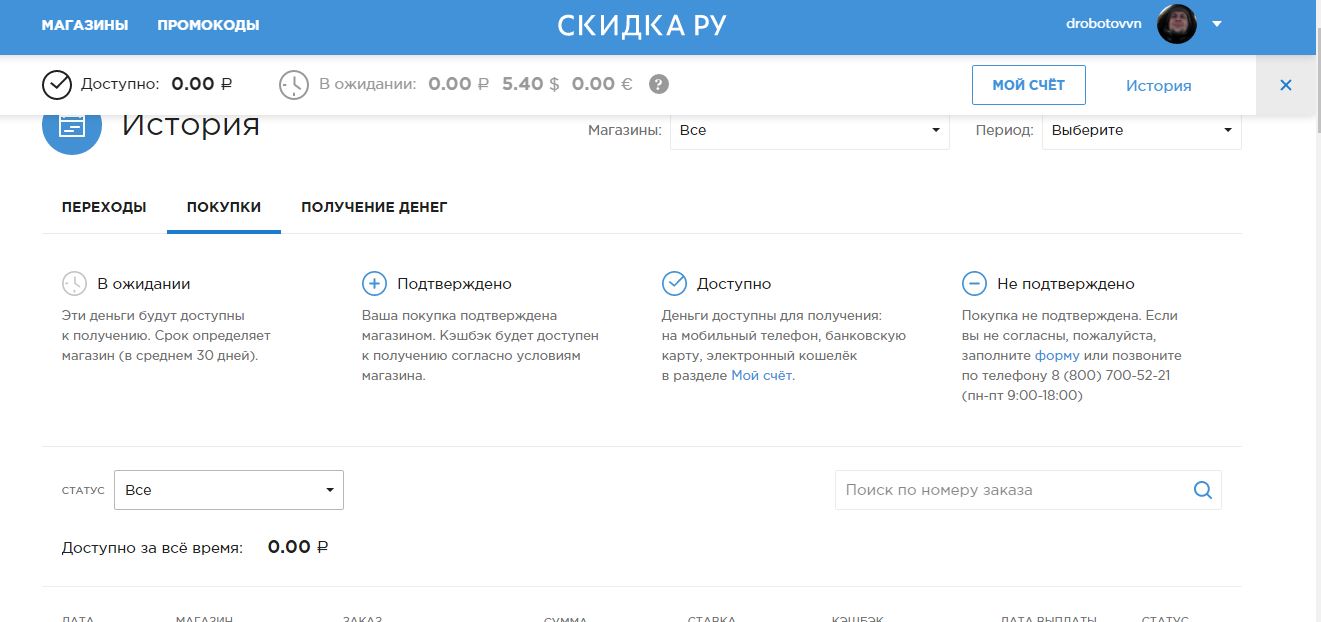Open the user account menu arrow
The width and height of the screenshot is (1321, 622).
tap(1217, 25)
